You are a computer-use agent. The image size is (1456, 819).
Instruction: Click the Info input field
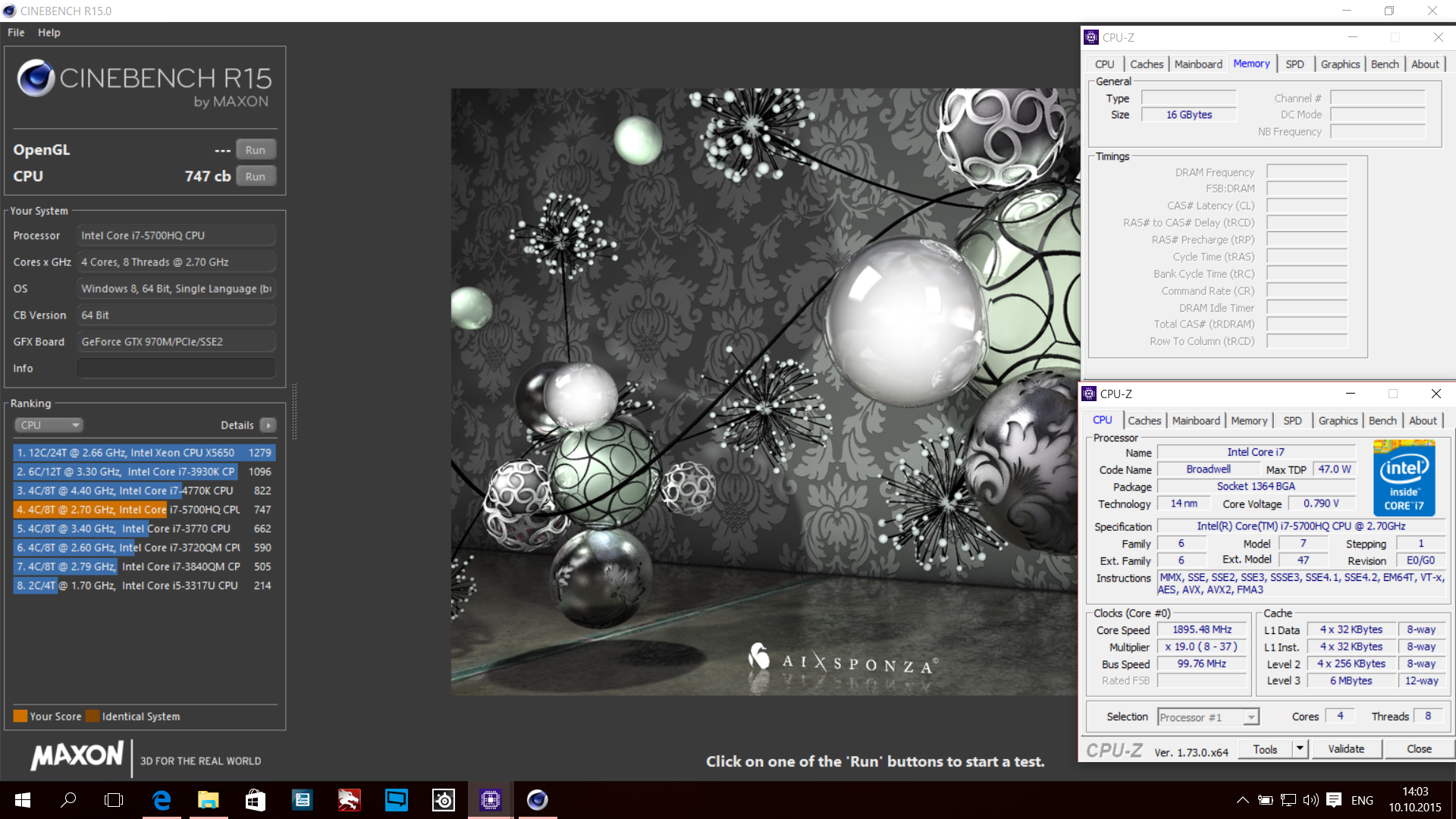(176, 369)
